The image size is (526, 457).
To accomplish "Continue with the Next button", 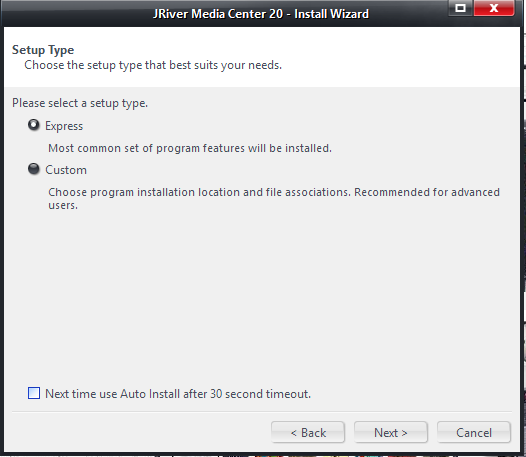I will 391,433.
